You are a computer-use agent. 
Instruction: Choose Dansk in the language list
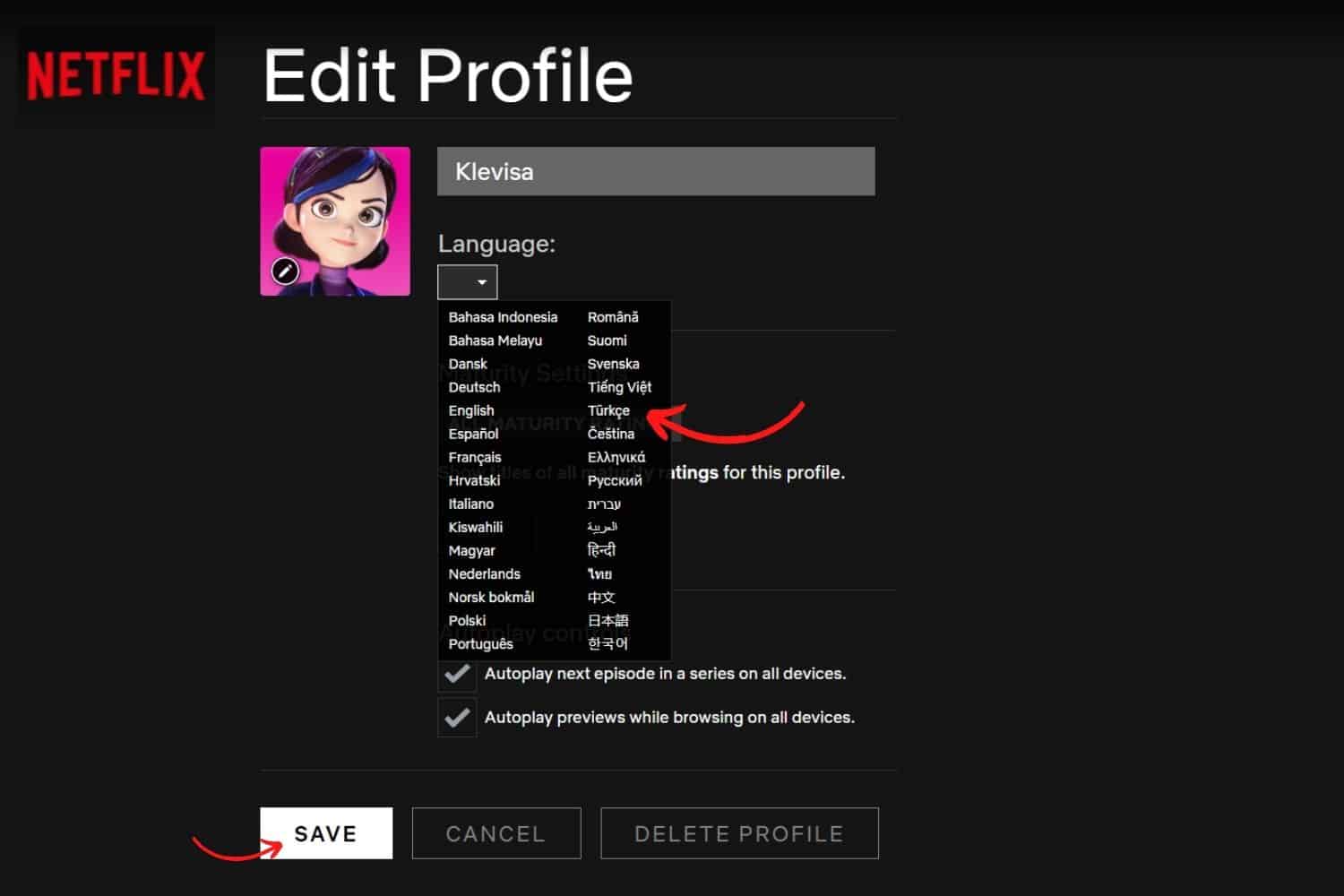468,364
